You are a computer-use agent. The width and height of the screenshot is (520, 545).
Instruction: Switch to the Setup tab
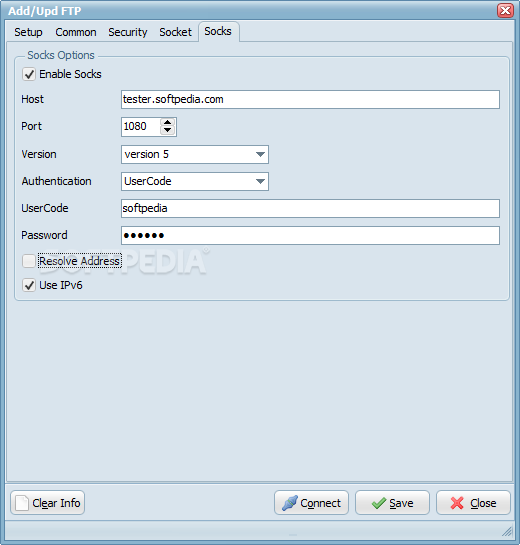(x=28, y=32)
